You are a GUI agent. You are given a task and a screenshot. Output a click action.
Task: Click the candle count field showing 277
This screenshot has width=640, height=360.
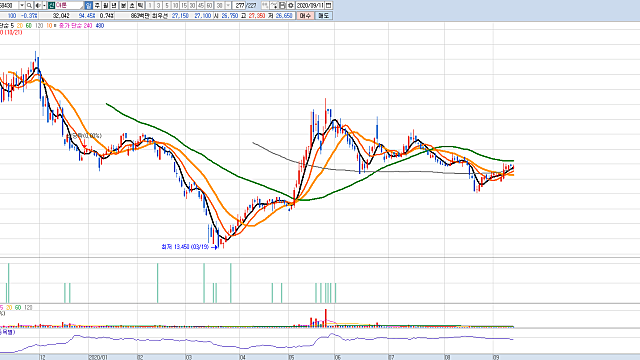(x=239, y=5)
